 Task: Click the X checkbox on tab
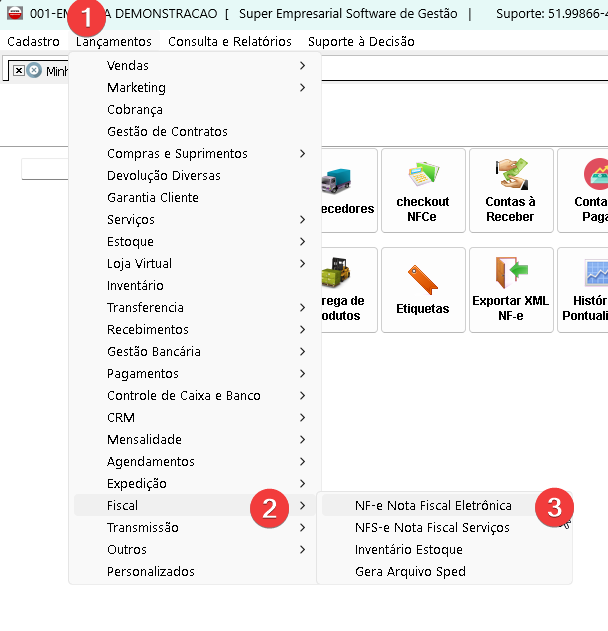19,71
